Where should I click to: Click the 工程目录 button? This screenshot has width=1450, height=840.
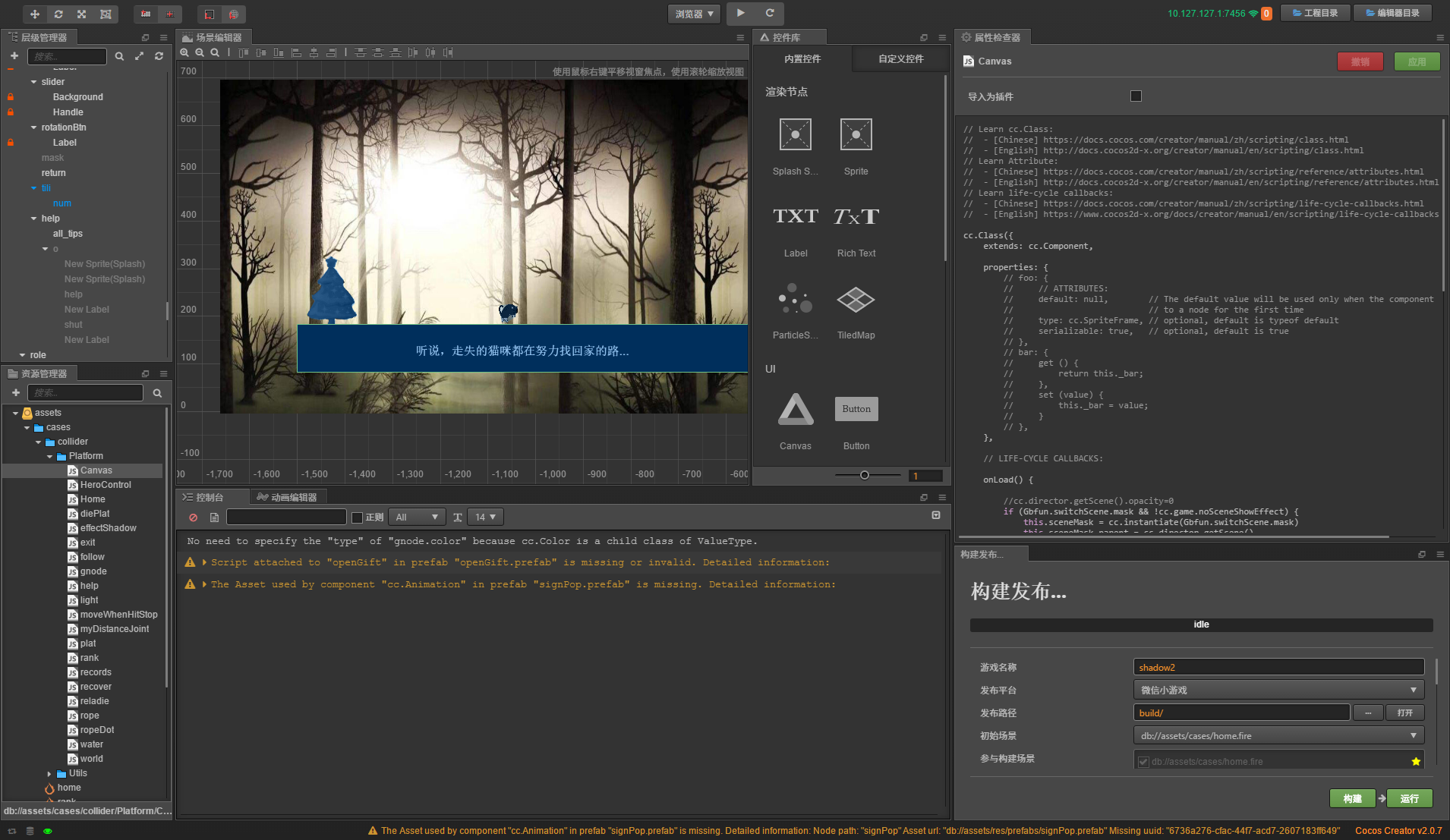(x=1315, y=13)
